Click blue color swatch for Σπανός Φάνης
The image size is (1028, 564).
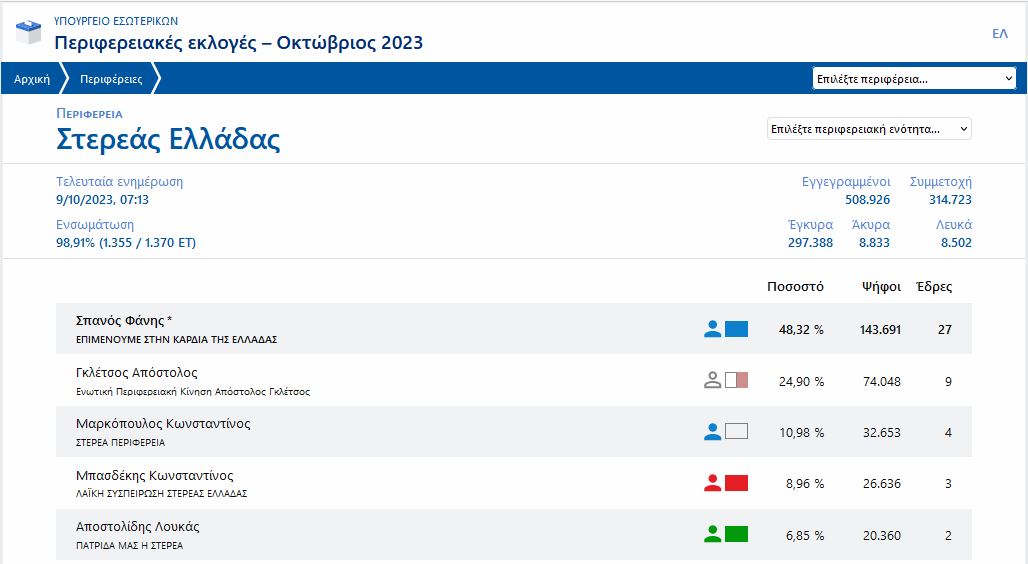point(736,329)
